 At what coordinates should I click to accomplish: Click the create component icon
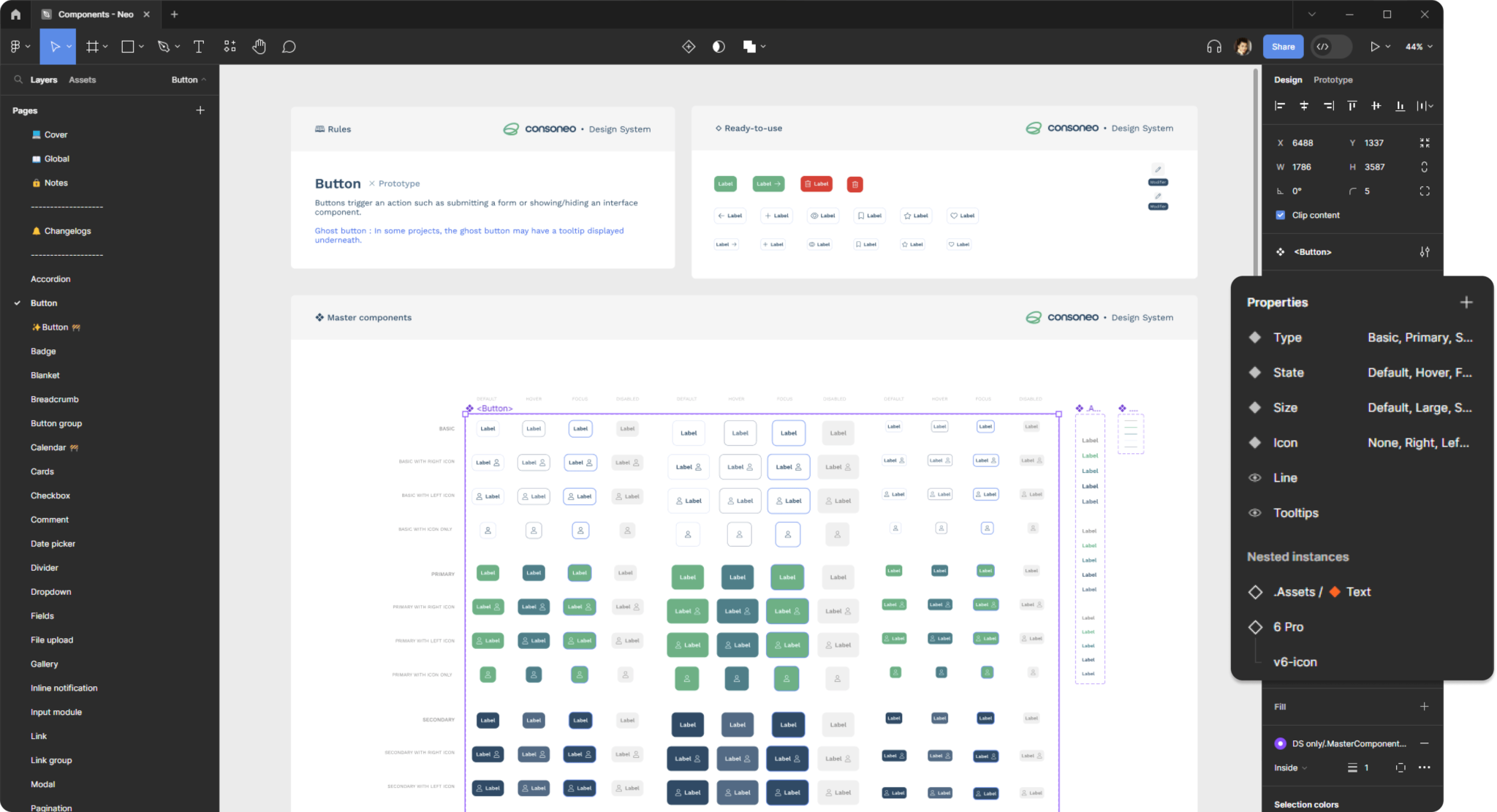click(x=688, y=46)
